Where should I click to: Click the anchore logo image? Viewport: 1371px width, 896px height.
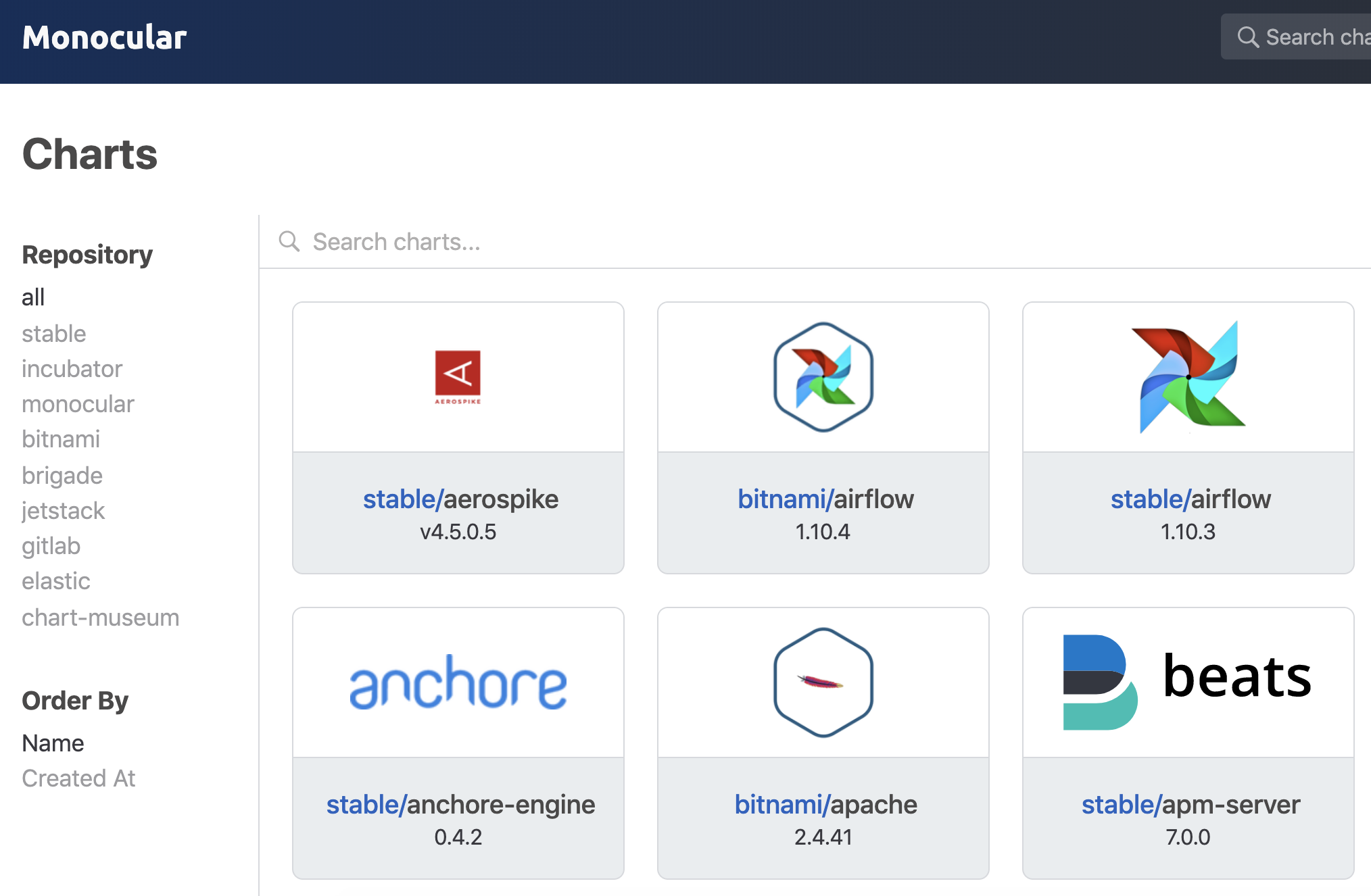pos(458,682)
